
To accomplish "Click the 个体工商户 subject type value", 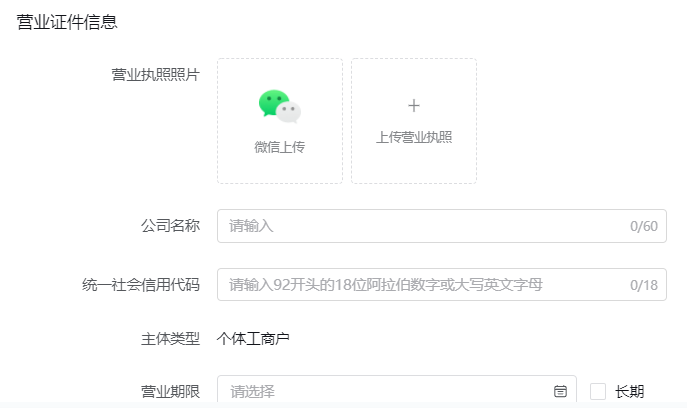I will click(x=253, y=339).
